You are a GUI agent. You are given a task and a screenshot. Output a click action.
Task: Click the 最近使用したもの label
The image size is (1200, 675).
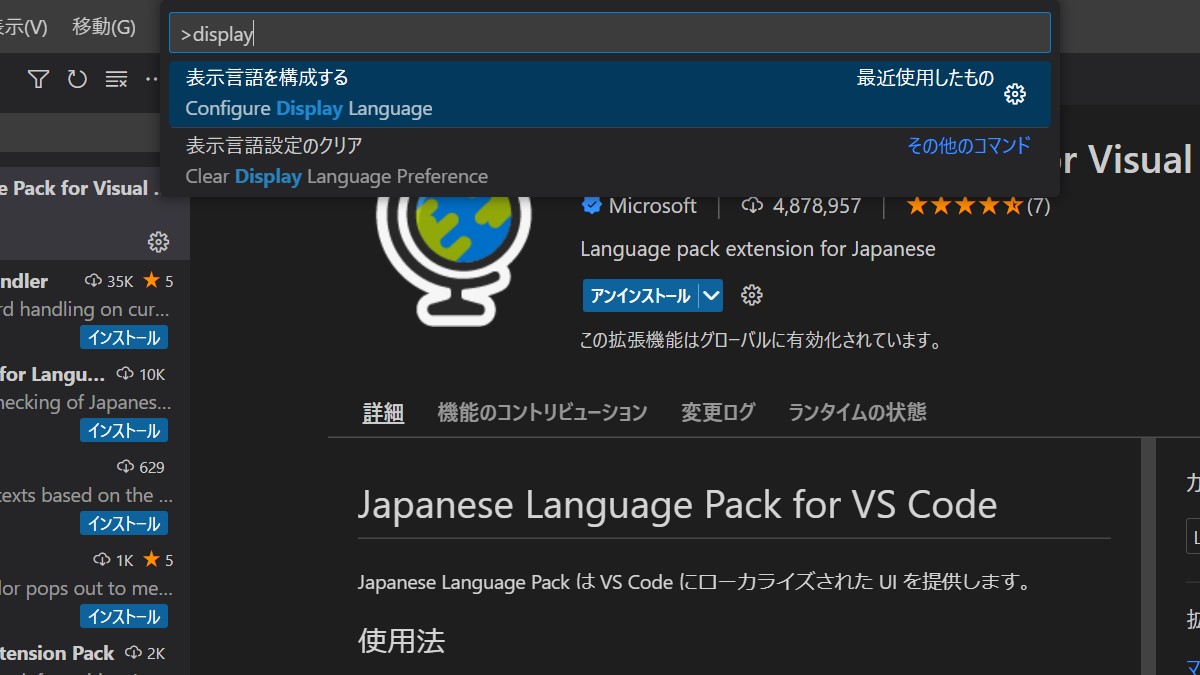pyautogui.click(x=925, y=78)
